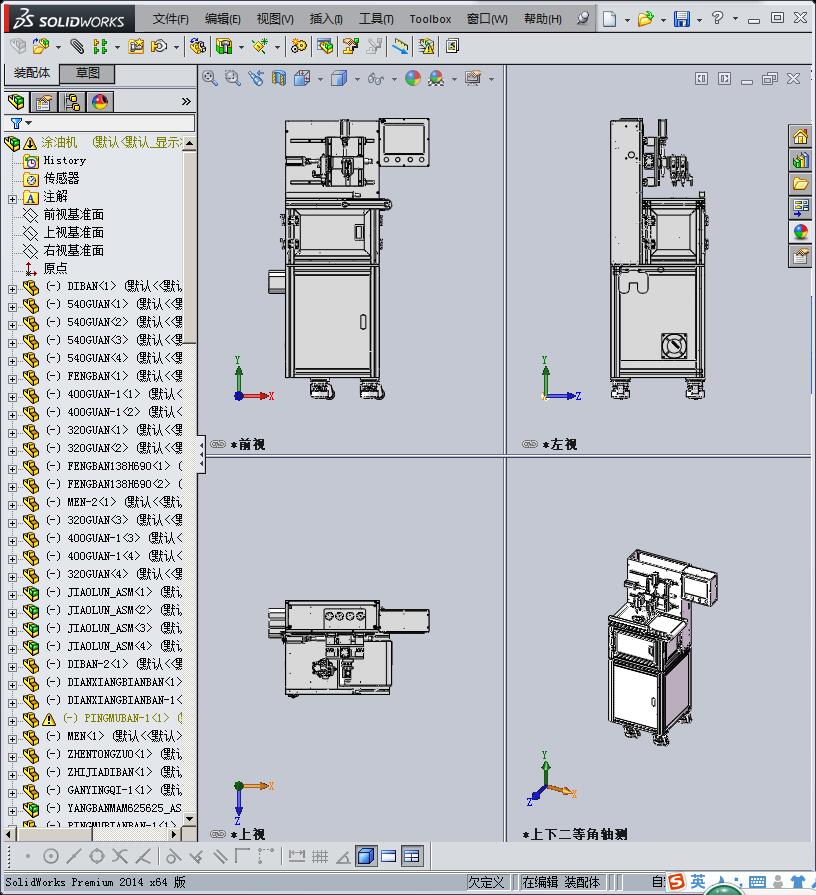
Task: Select the ZHENTONGZUO<1> component
Action: click(110, 754)
